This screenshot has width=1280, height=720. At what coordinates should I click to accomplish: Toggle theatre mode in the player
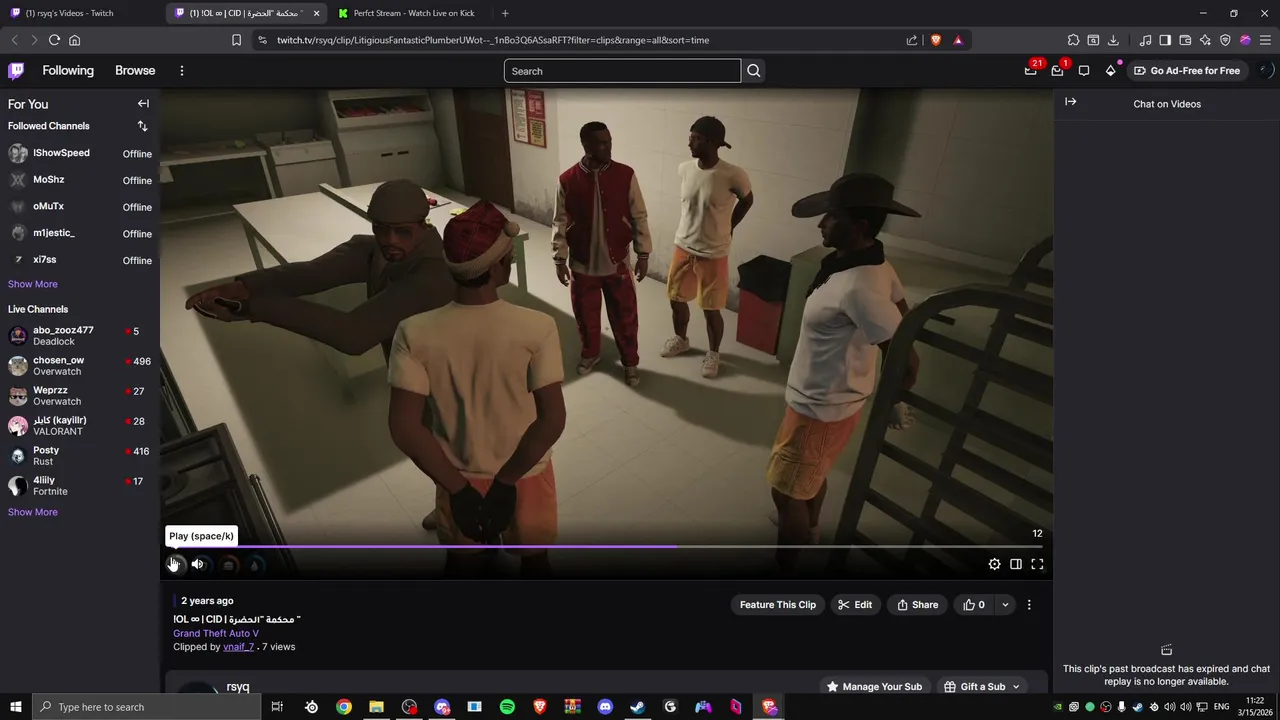(x=1016, y=564)
